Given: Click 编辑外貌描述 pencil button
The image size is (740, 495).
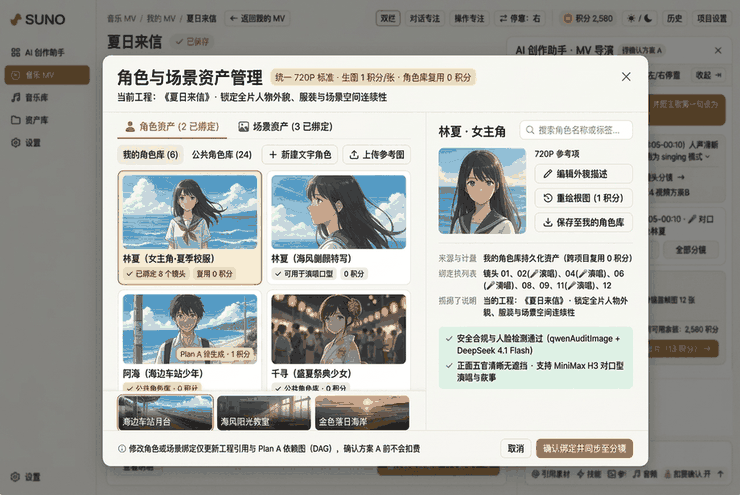Looking at the screenshot, I should [x=583, y=174].
